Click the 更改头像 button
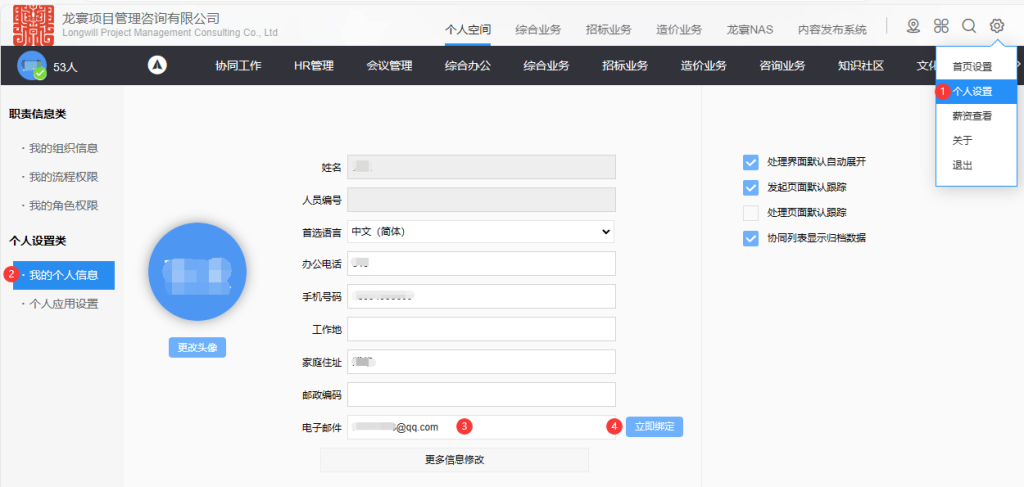 click(x=197, y=348)
